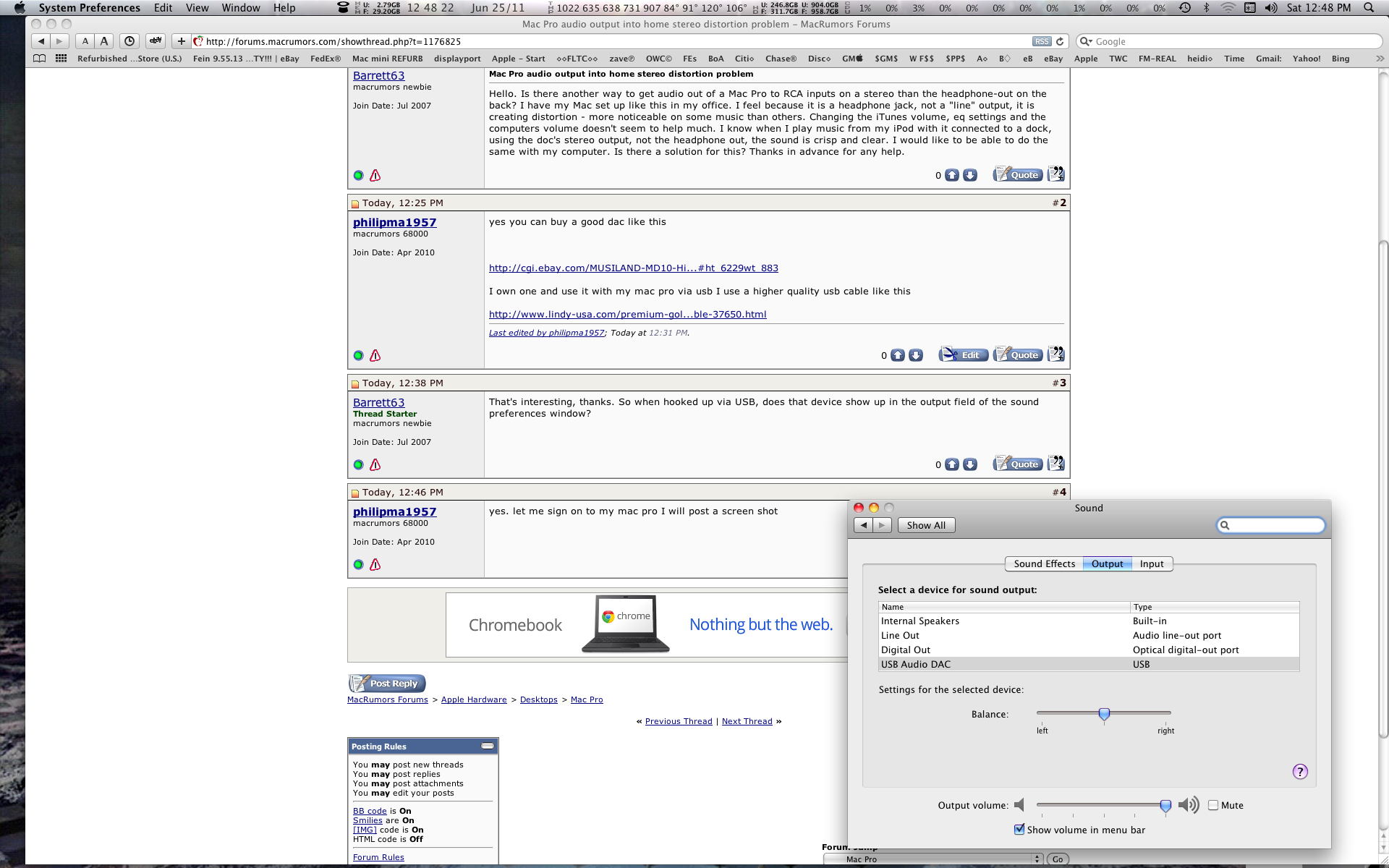Open Forum Jump Mac Pro dropdown
The height and width of the screenshot is (868, 1389).
click(934, 859)
